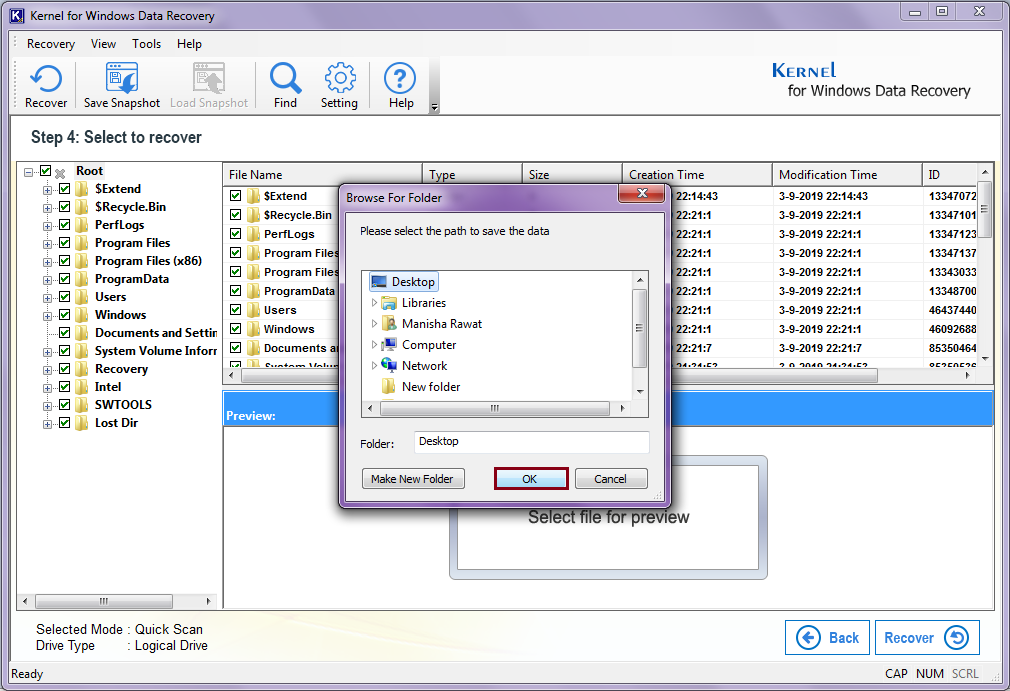
Task: Confirm the folder with the OK button
Action: pos(530,479)
